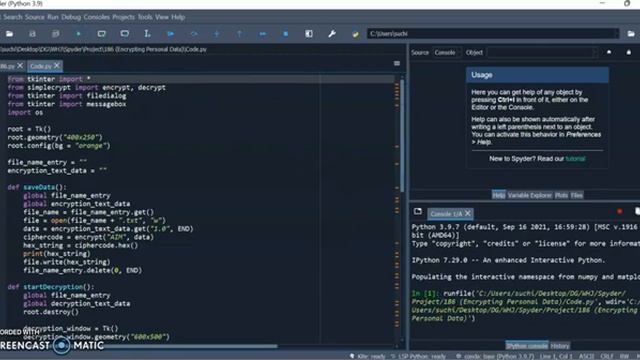Click Help pane home icon

(609, 52)
